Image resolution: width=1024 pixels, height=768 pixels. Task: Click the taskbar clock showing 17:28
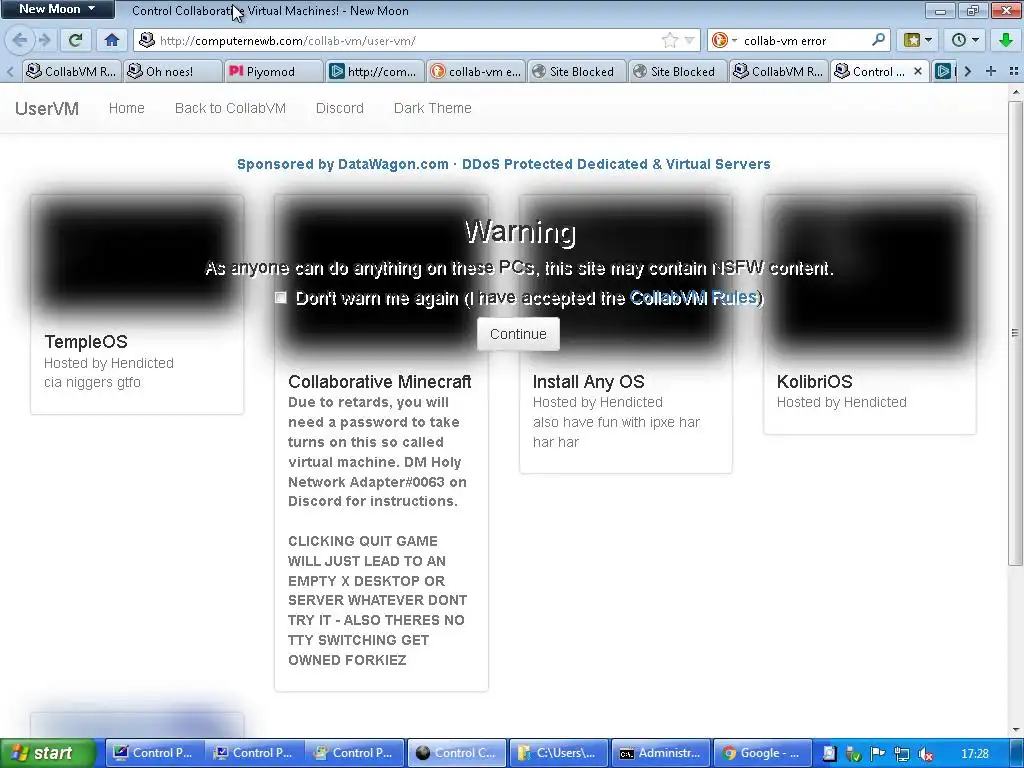pyautogui.click(x=974, y=754)
